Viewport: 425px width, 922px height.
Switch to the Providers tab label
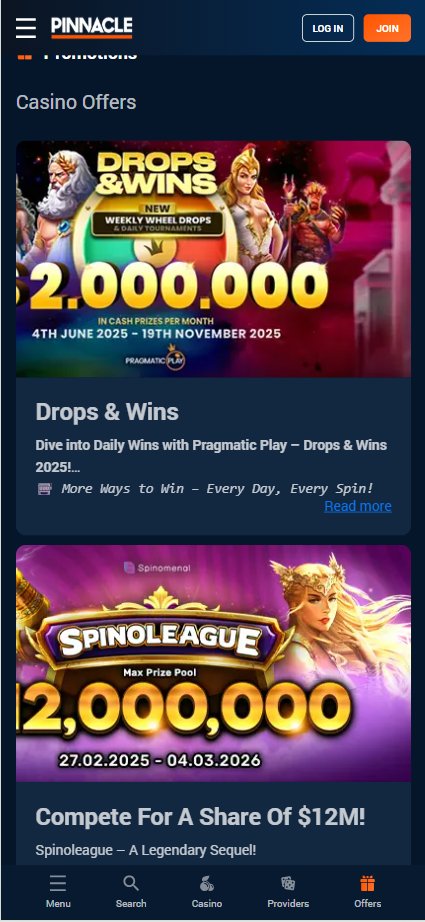(288, 903)
